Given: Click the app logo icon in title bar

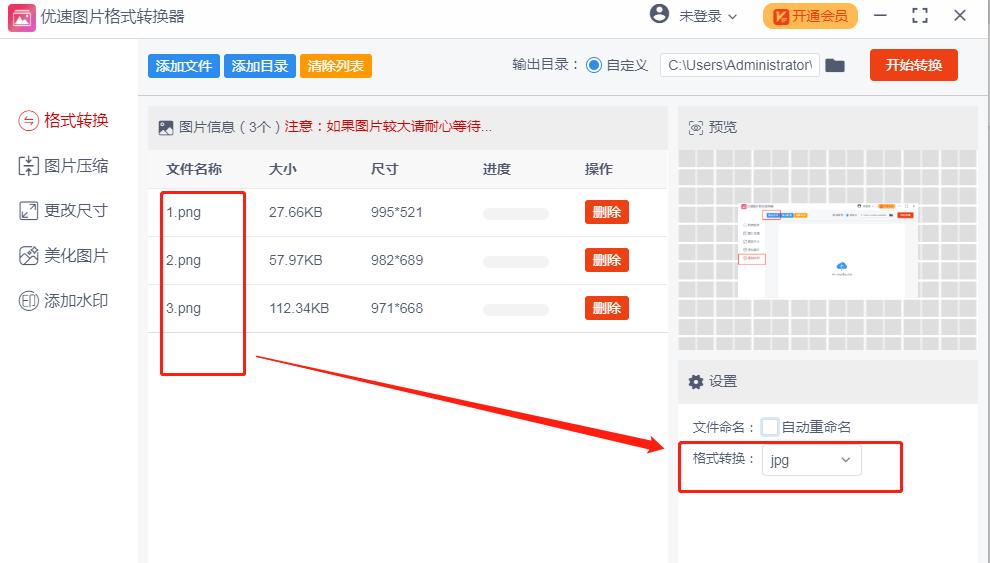Looking at the screenshot, I should (x=21, y=17).
